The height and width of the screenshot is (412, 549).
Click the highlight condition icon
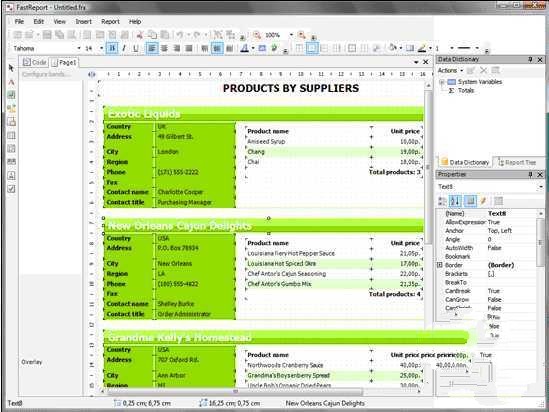(262, 48)
